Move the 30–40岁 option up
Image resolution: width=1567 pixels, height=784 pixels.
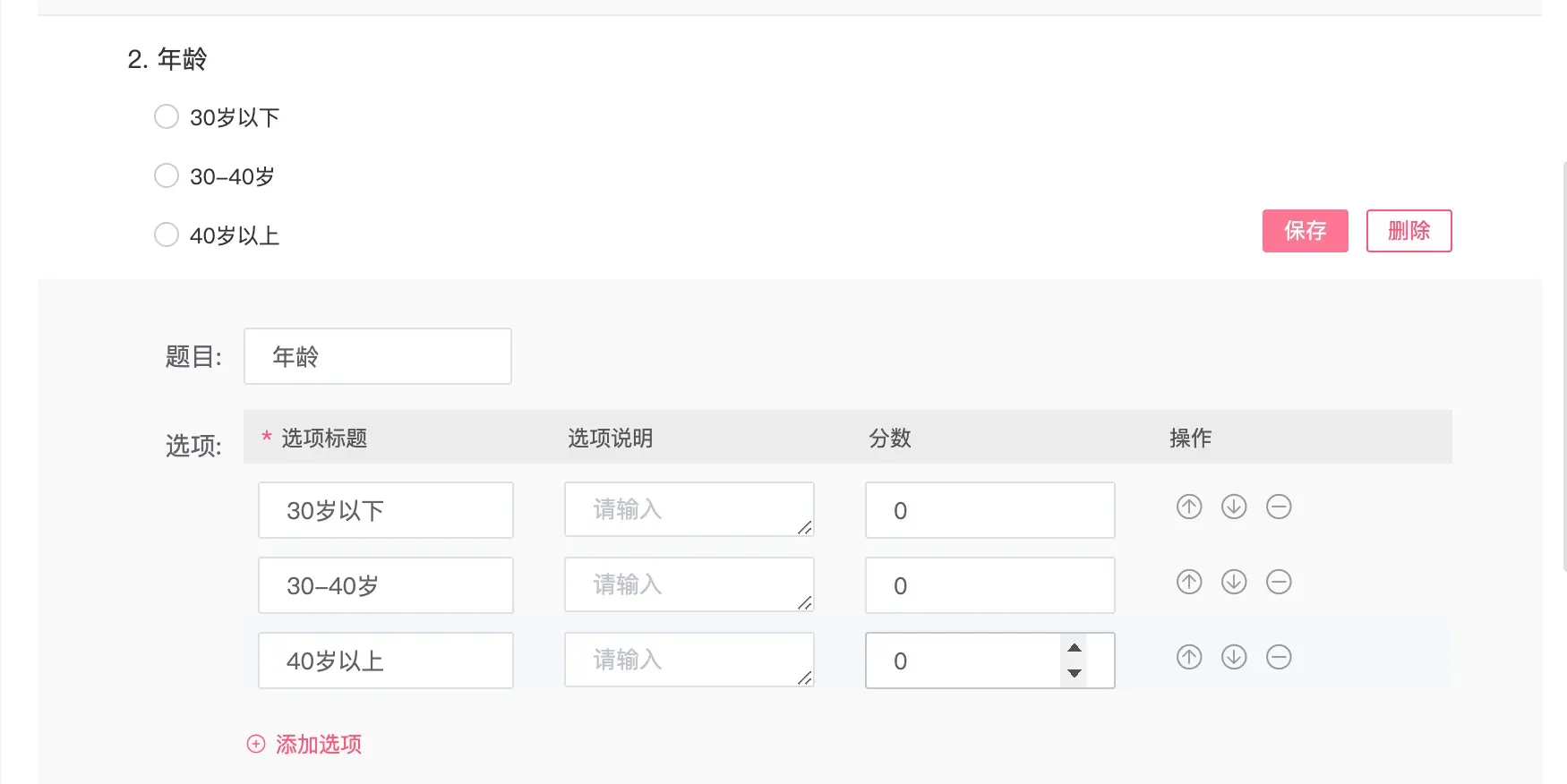point(1188,583)
